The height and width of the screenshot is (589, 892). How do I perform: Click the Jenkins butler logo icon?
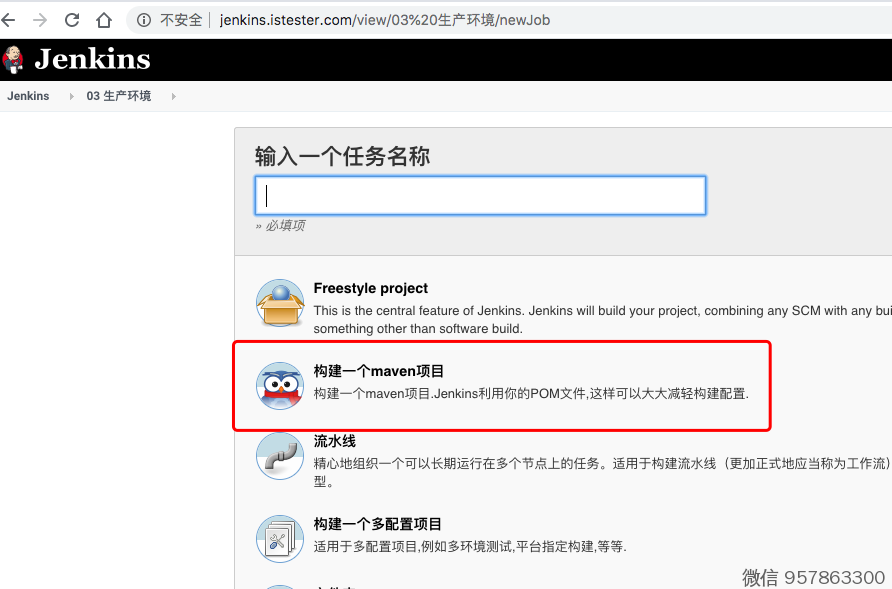pyautogui.click(x=13, y=60)
